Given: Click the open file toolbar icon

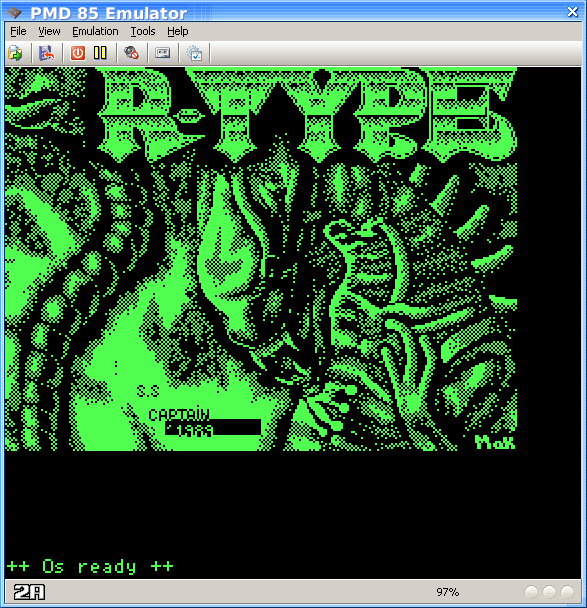Looking at the screenshot, I should pos(16,53).
